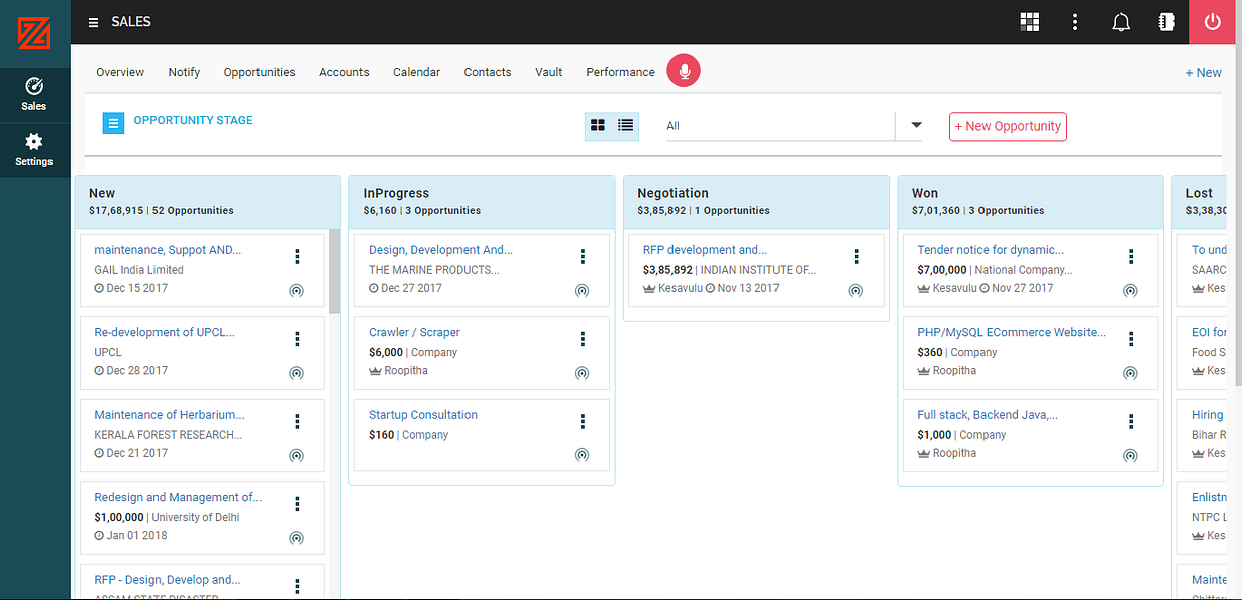Open Startup Consultation opportunity
This screenshot has width=1242, height=600.
point(423,414)
